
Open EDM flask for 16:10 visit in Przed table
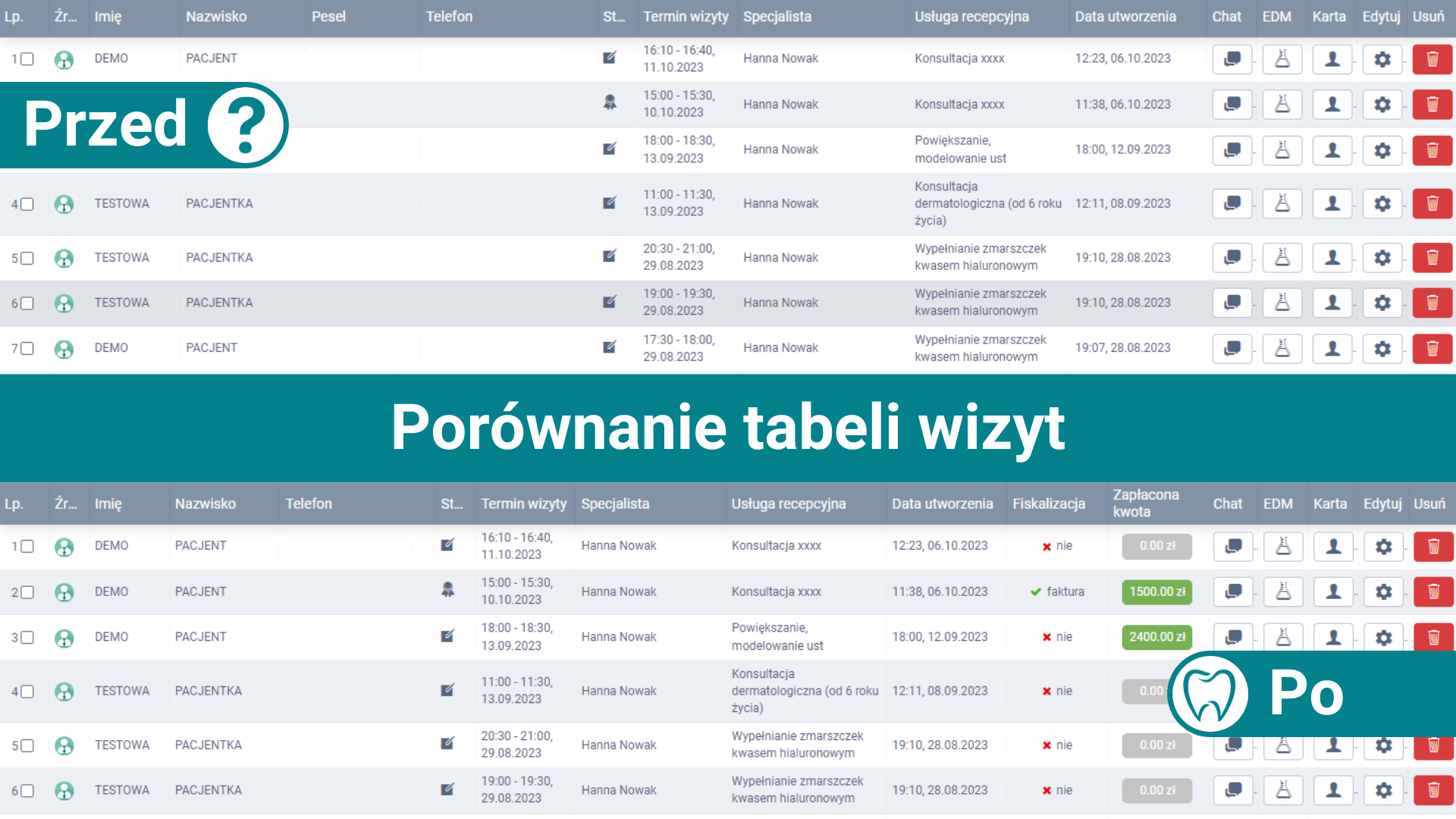1282,59
